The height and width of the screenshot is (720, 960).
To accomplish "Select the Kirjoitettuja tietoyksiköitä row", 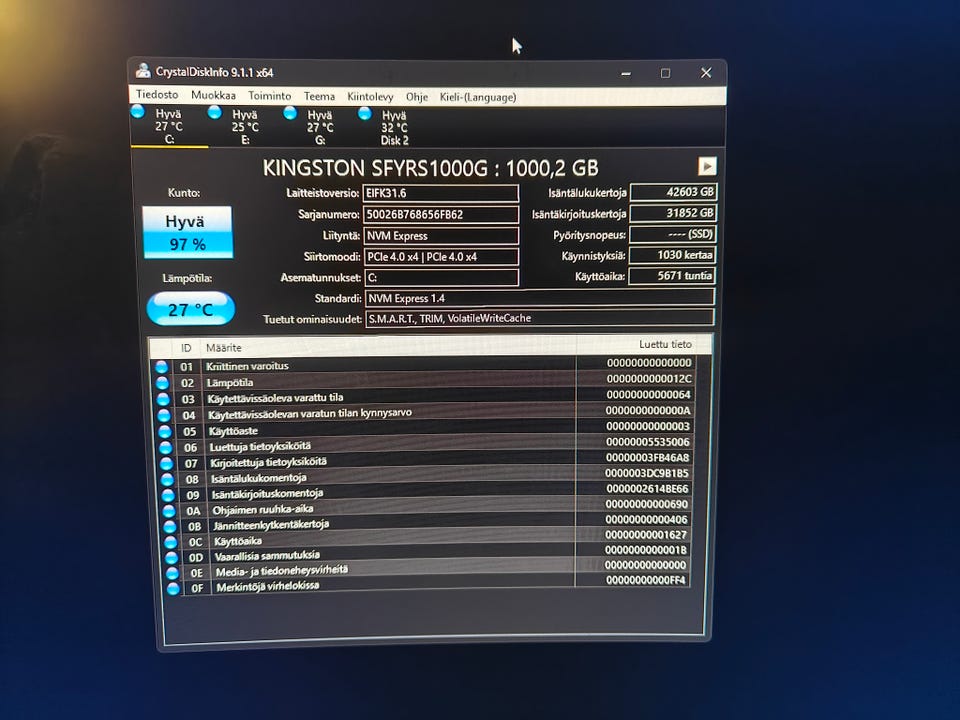I will [426, 460].
